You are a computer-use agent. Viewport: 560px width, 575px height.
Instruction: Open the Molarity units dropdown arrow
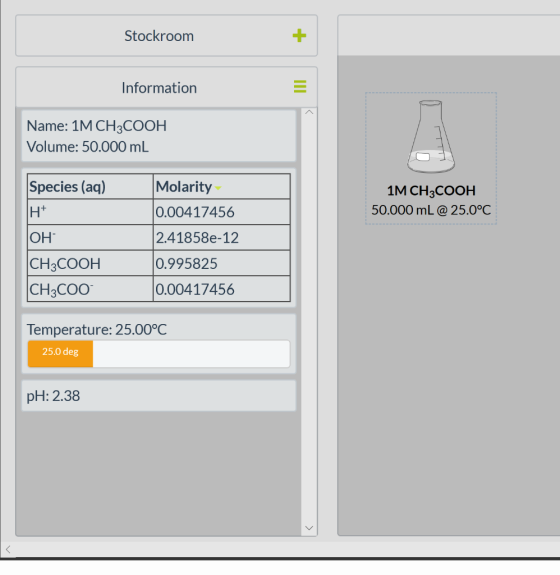[x=218, y=188]
